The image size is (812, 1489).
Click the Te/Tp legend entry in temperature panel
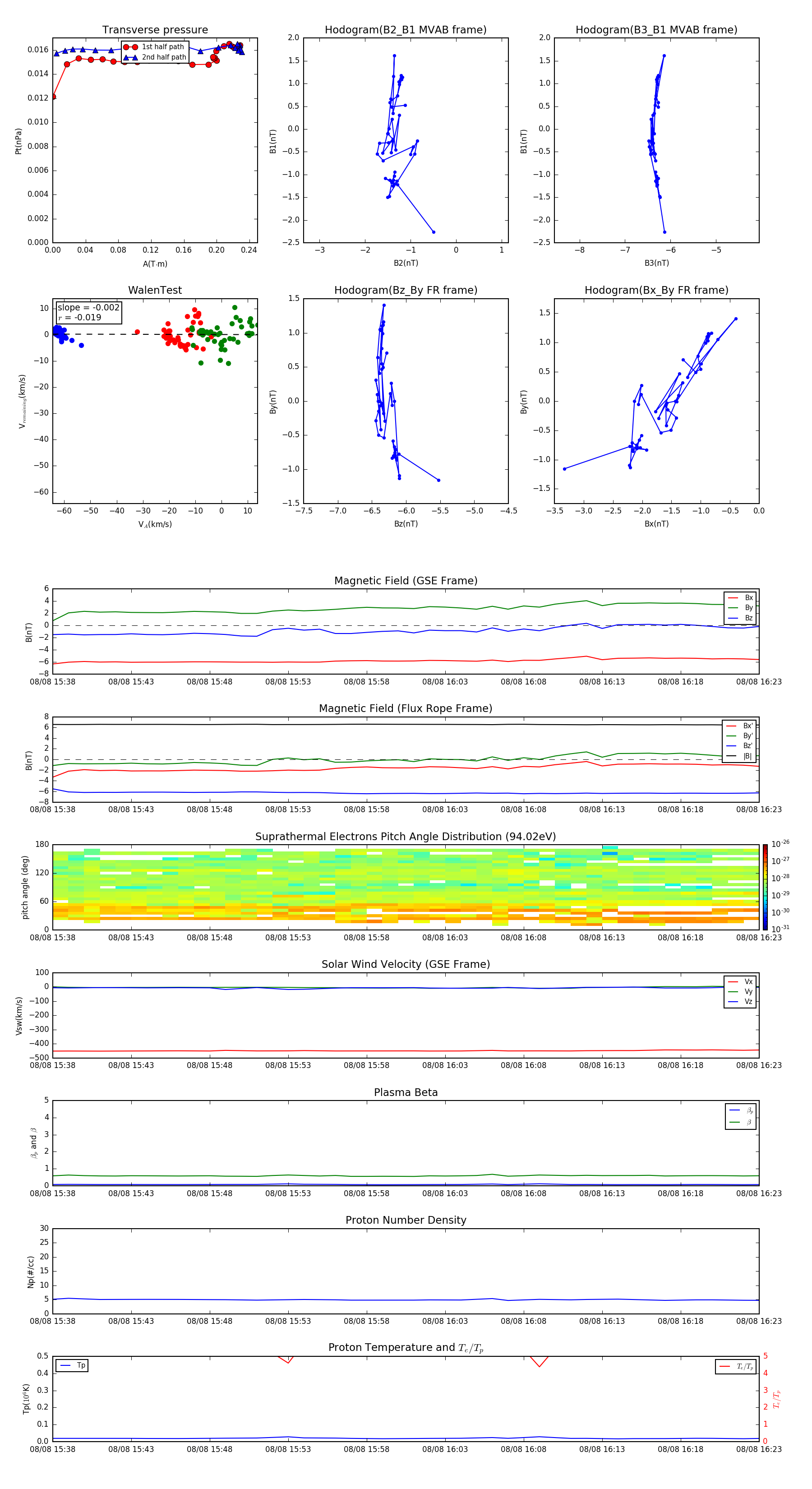736,1367
